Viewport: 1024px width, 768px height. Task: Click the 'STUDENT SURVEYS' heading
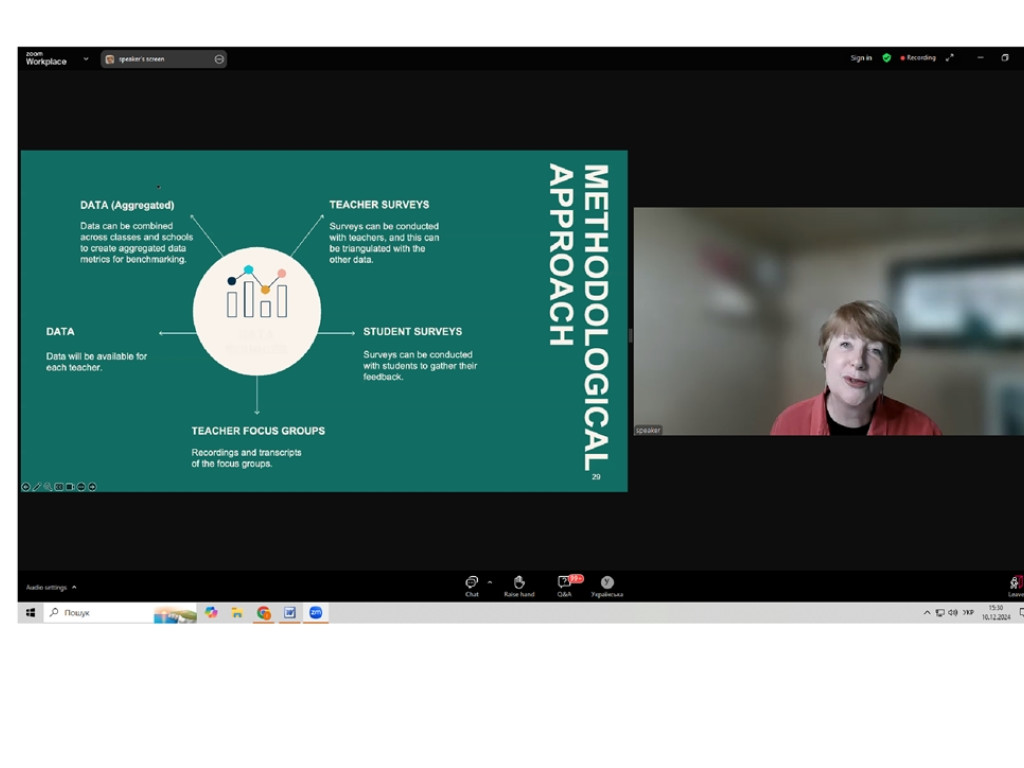[x=412, y=331]
